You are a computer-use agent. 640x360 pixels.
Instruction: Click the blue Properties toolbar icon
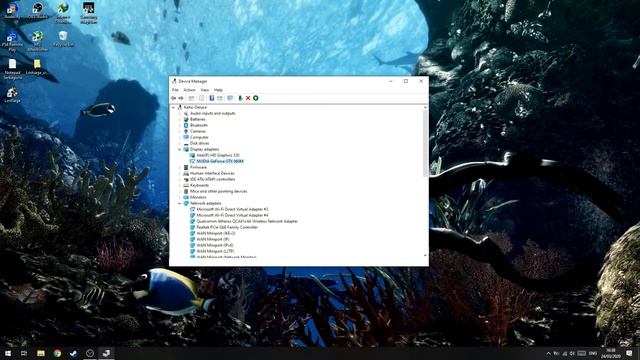[211, 98]
